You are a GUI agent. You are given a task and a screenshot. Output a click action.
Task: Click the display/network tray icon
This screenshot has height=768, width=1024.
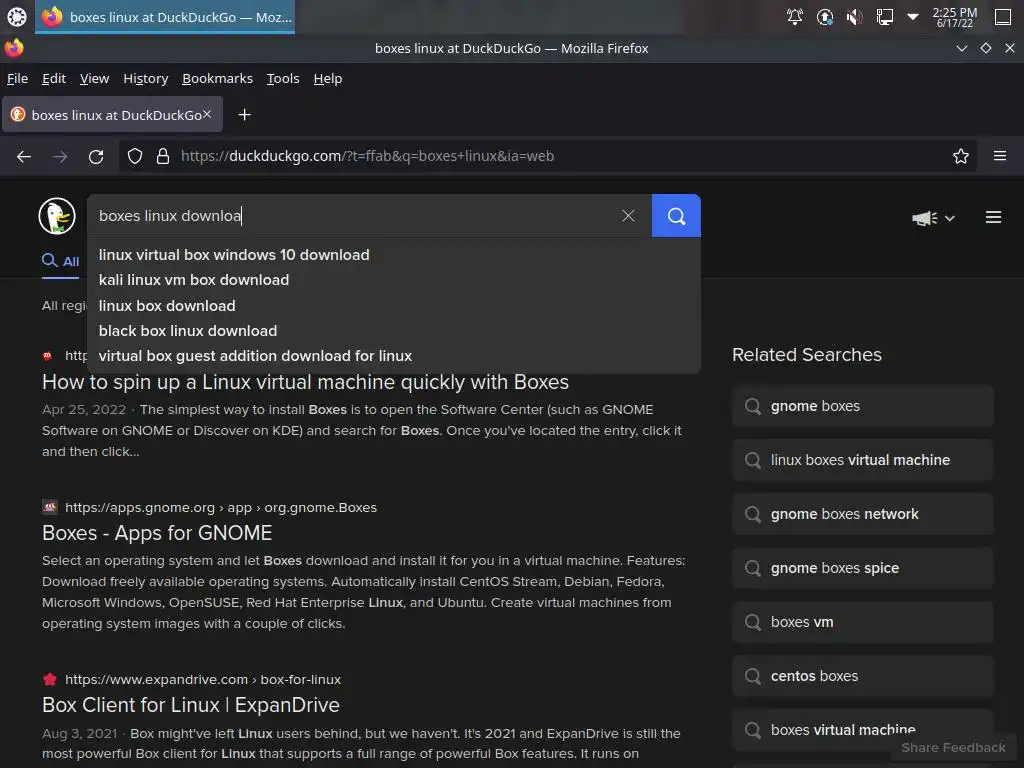(x=884, y=16)
